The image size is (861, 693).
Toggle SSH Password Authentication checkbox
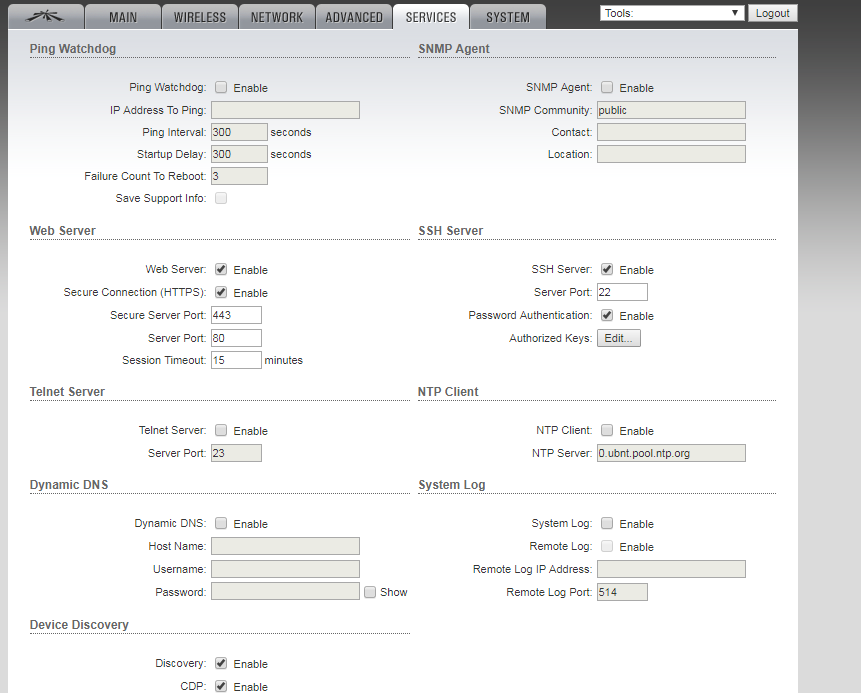[x=607, y=316]
